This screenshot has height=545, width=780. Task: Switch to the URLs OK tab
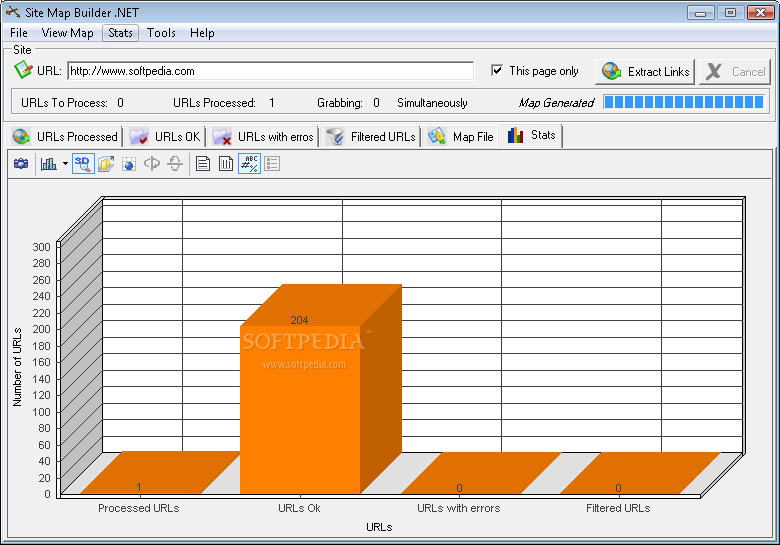pyautogui.click(x=165, y=137)
